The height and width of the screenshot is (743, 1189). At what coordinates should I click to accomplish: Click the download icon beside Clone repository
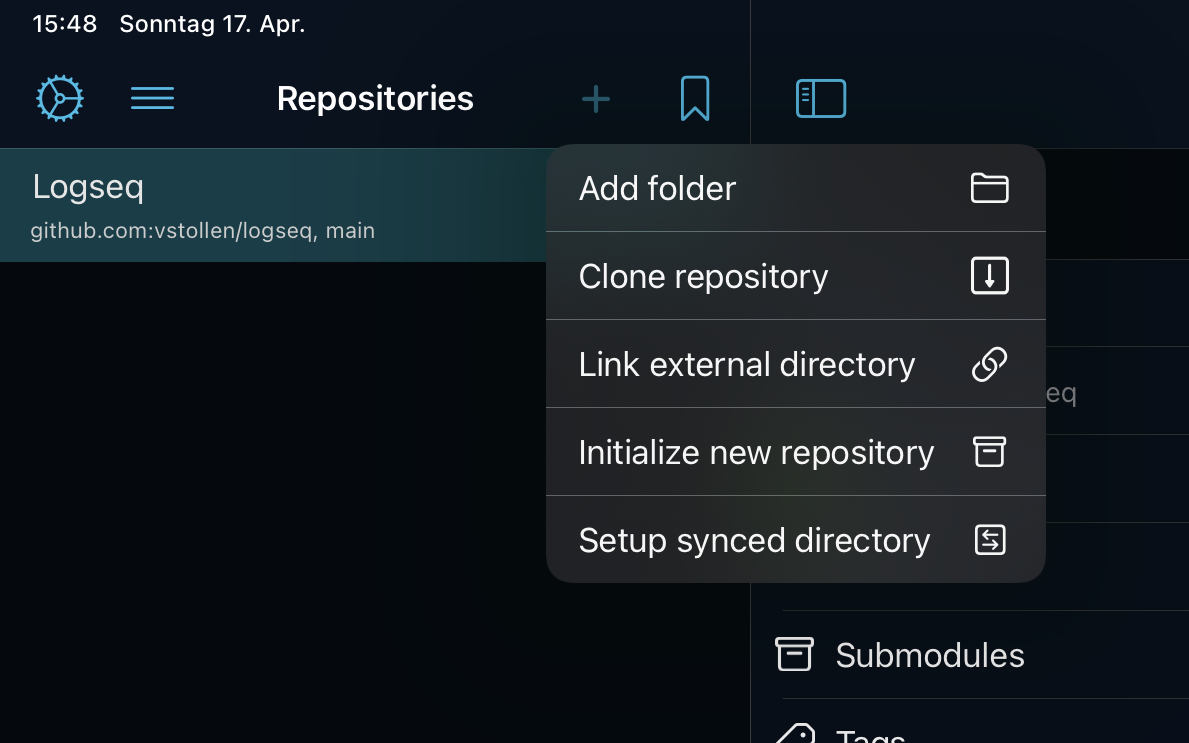point(989,276)
